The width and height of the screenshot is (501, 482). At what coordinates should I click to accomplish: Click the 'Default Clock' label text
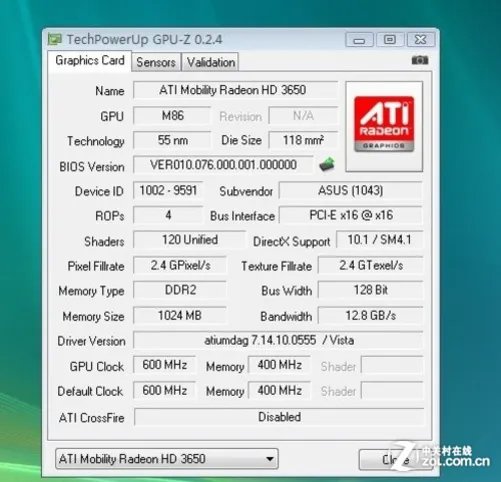click(90, 391)
